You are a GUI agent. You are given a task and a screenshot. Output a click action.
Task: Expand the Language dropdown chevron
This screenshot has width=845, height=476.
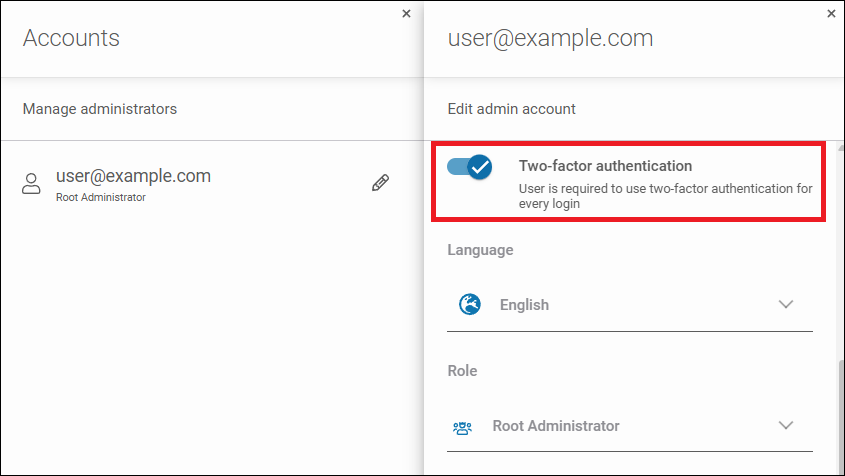[785, 305]
